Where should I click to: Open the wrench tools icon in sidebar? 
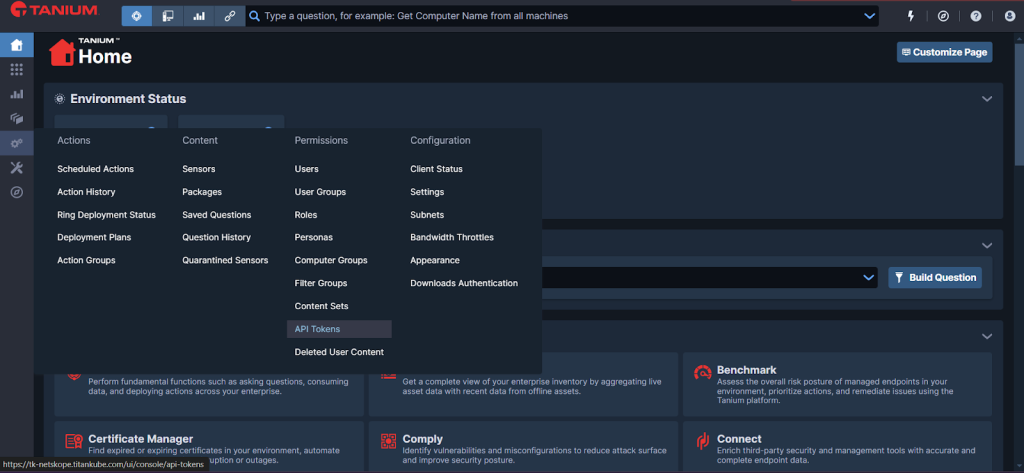point(17,168)
